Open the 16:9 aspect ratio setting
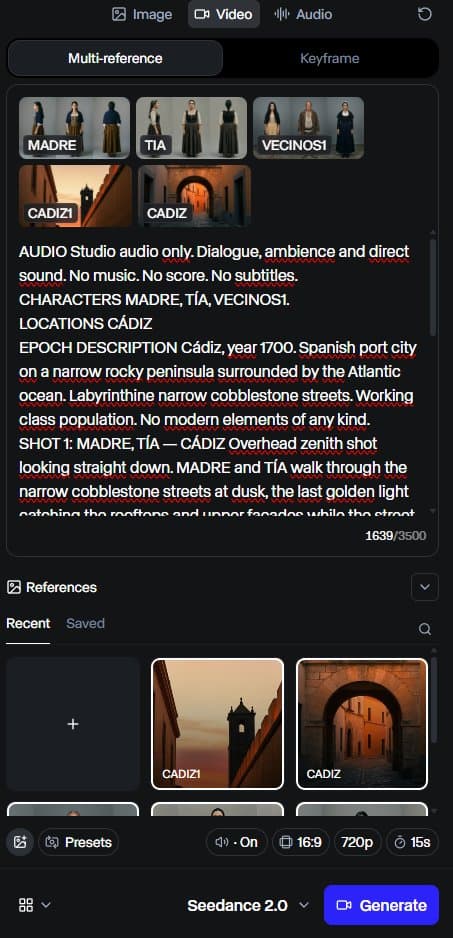This screenshot has height=938, width=453. (302, 842)
